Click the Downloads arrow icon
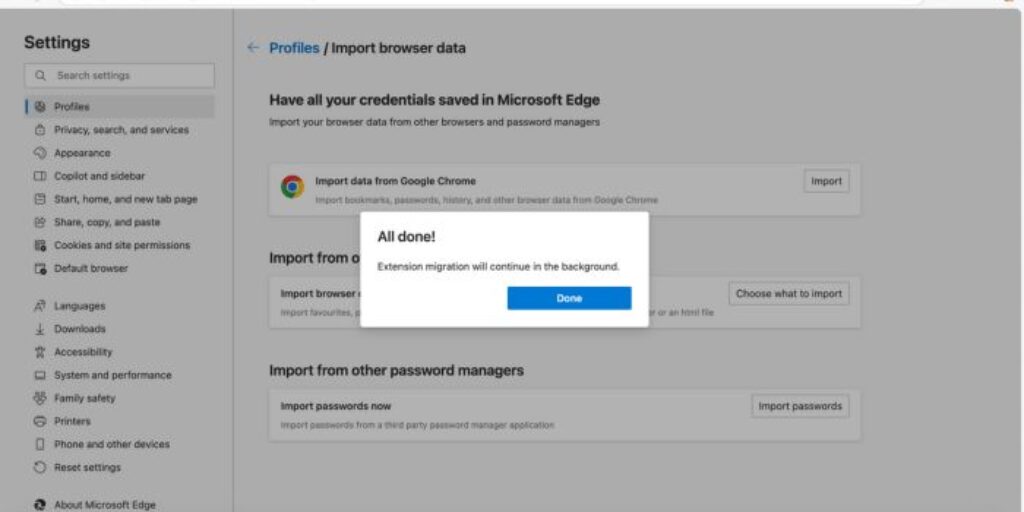The width and height of the screenshot is (1024, 512). click(x=40, y=329)
